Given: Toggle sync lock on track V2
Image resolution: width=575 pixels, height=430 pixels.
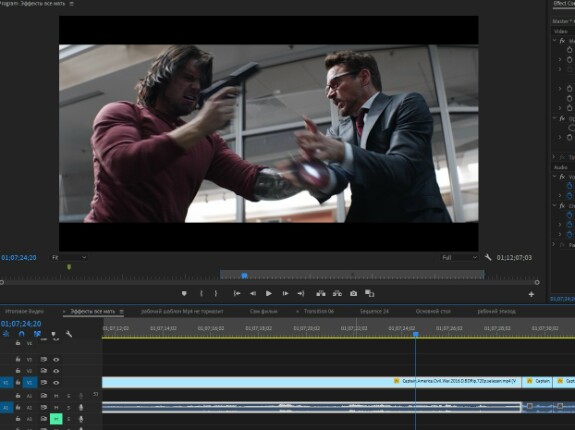Looking at the screenshot, I should 44,371.
